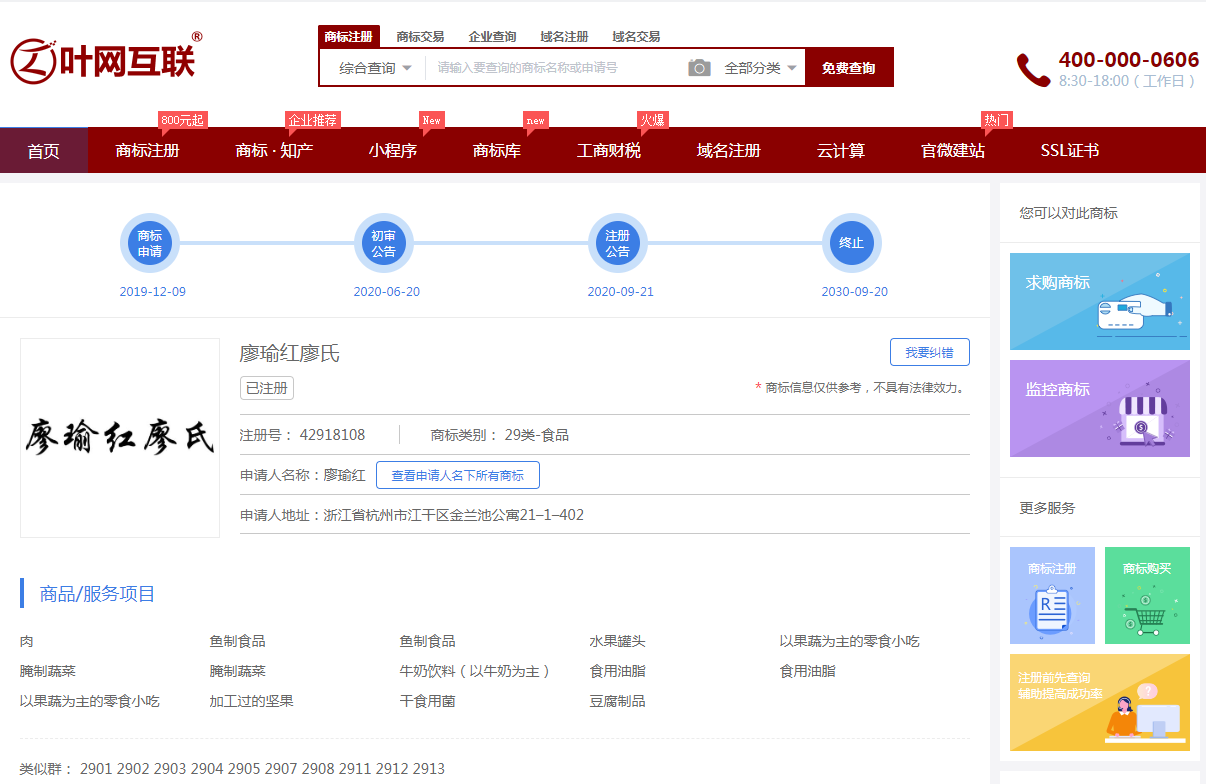The height and width of the screenshot is (784, 1206).
Task: Open the 求购商标 banner card
Action: point(1099,301)
